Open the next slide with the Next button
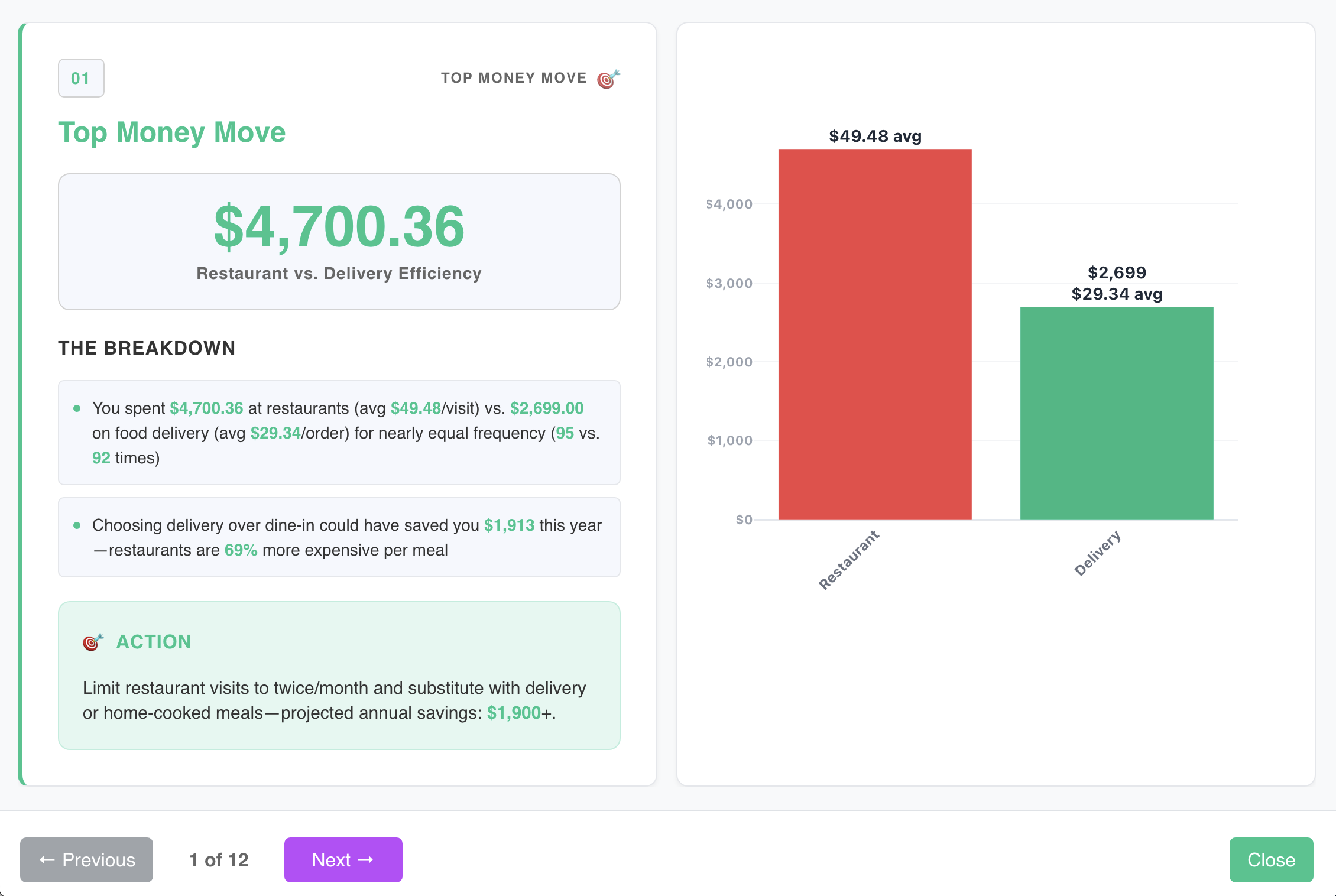 [343, 860]
